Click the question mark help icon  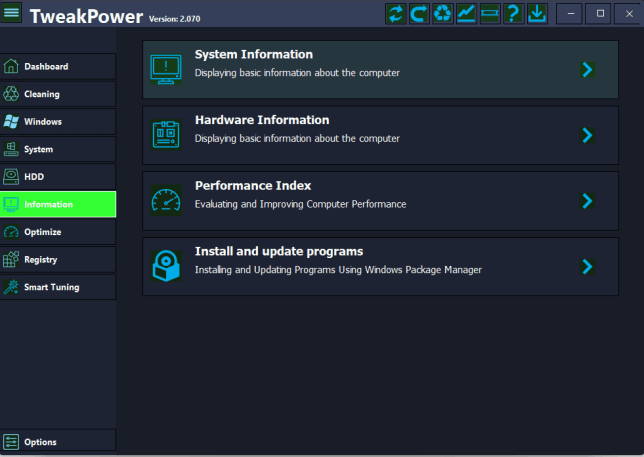(513, 14)
